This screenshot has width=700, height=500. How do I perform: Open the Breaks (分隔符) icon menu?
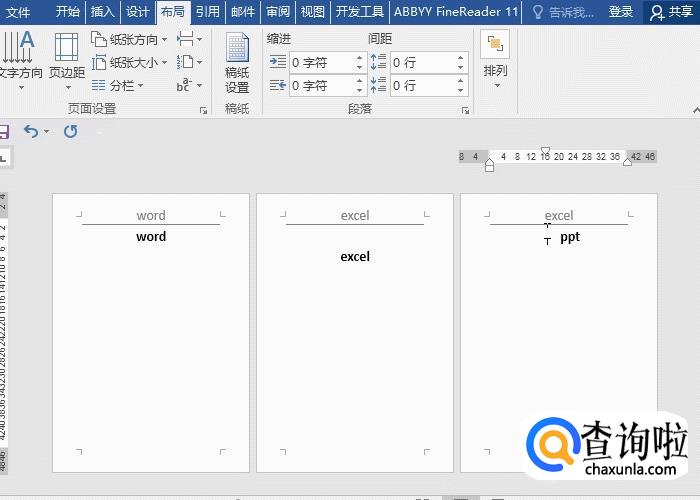pos(188,39)
